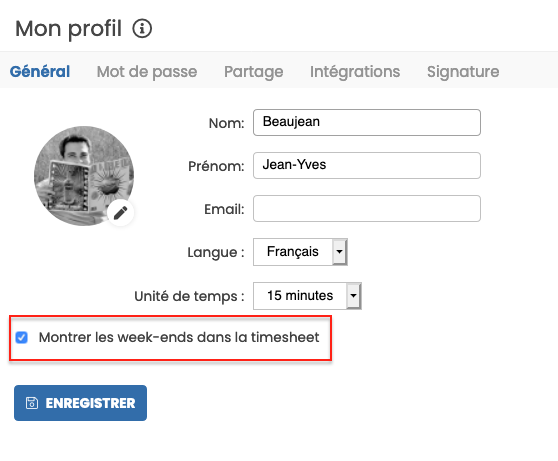Select the Français language combo box
This screenshot has height=461, width=558.
pyautogui.click(x=300, y=252)
